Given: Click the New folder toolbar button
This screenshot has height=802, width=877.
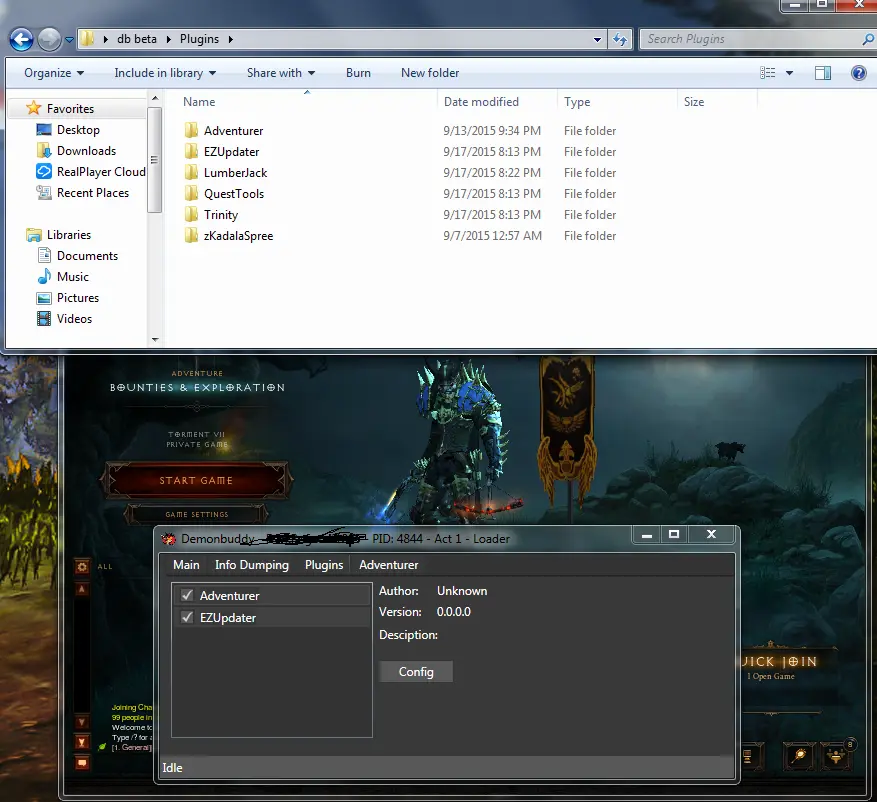Looking at the screenshot, I should (430, 73).
